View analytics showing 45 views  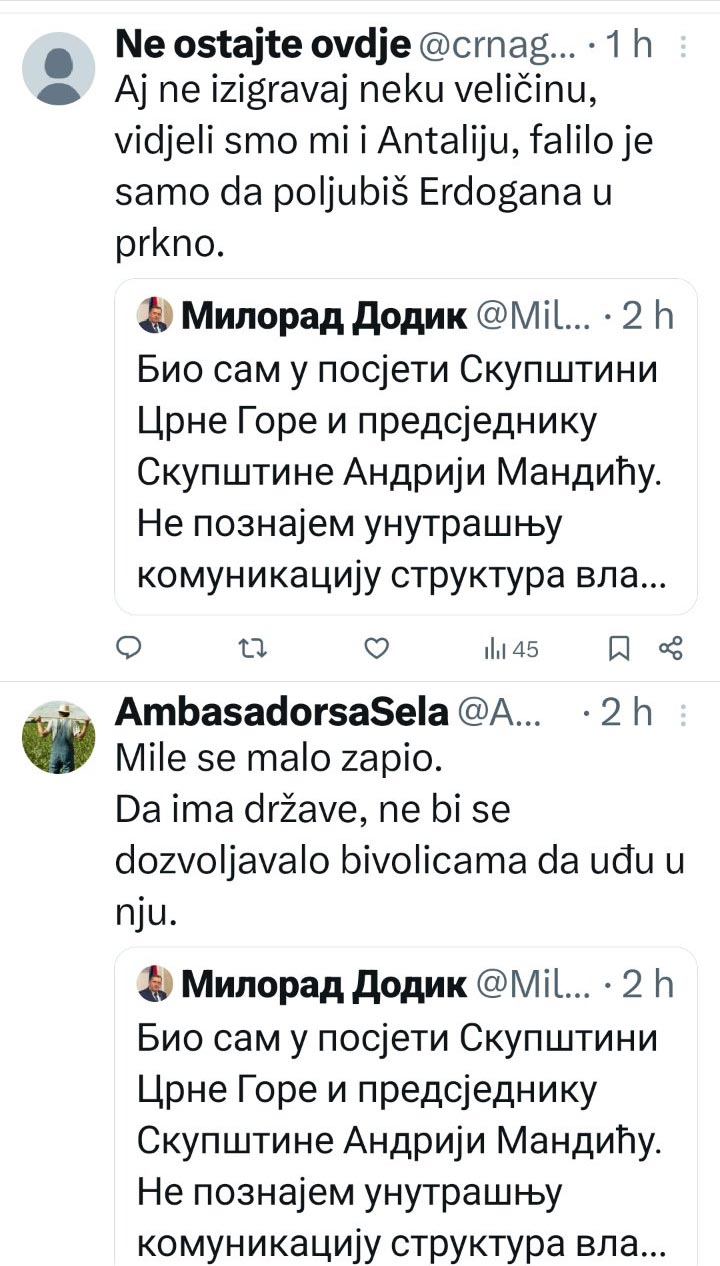click(x=512, y=650)
